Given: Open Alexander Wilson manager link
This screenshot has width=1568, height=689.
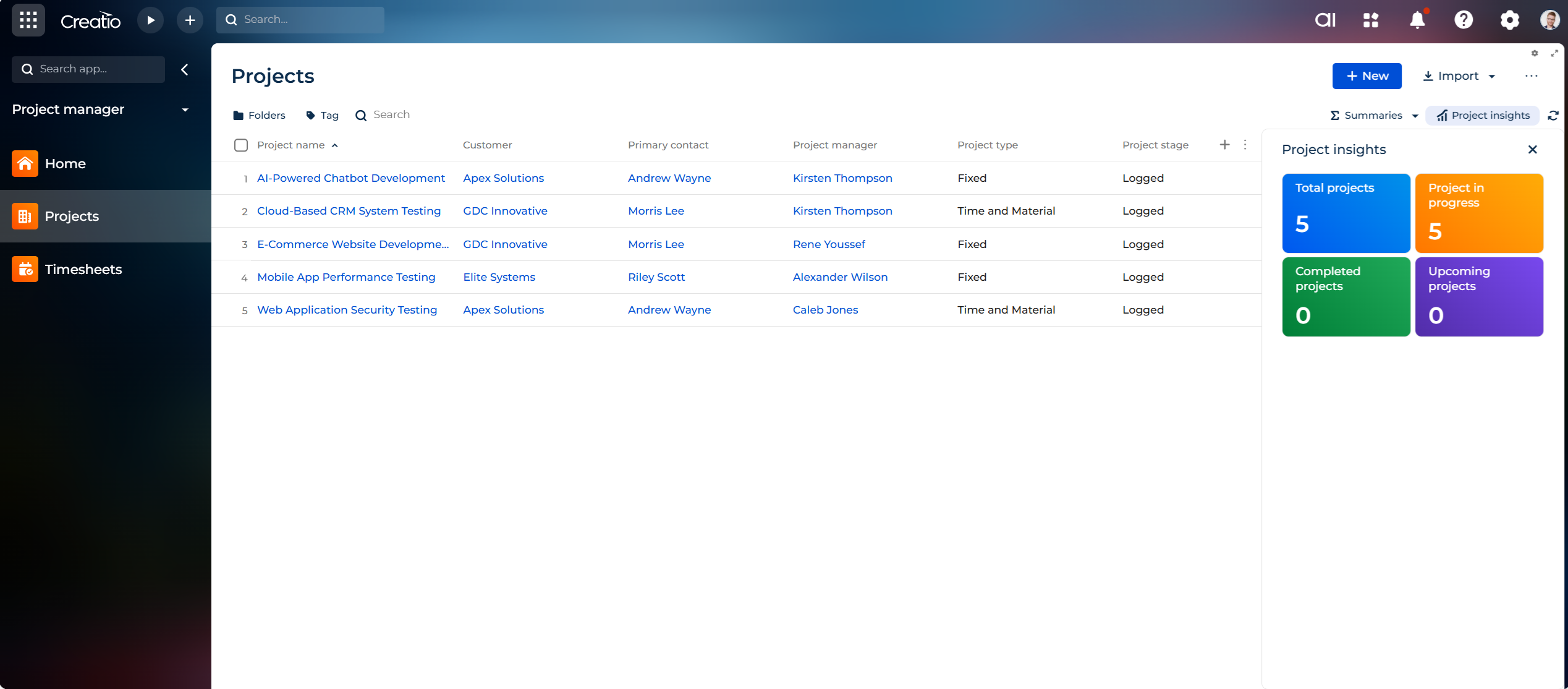Looking at the screenshot, I should (840, 277).
